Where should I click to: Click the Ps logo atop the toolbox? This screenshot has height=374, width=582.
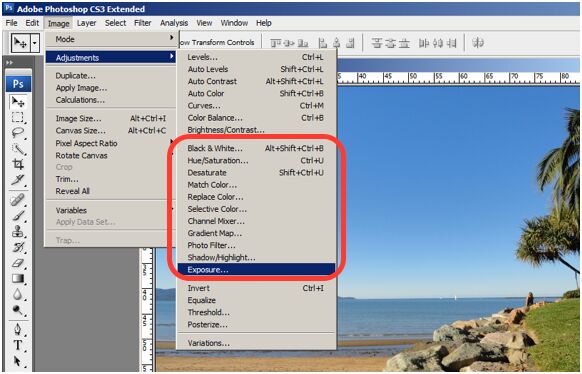tap(18, 84)
